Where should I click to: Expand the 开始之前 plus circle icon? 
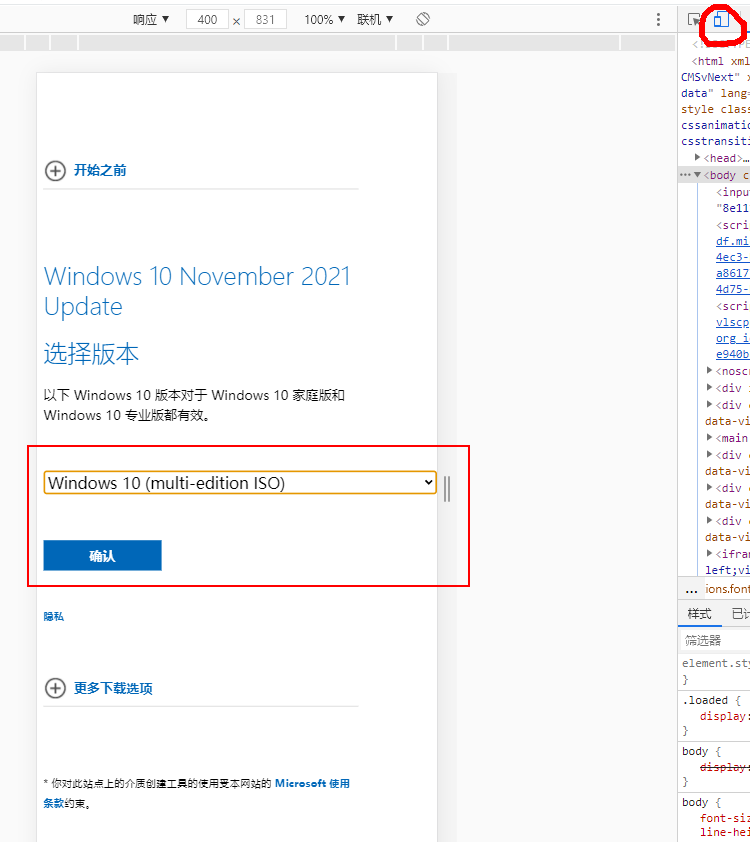[x=55, y=171]
